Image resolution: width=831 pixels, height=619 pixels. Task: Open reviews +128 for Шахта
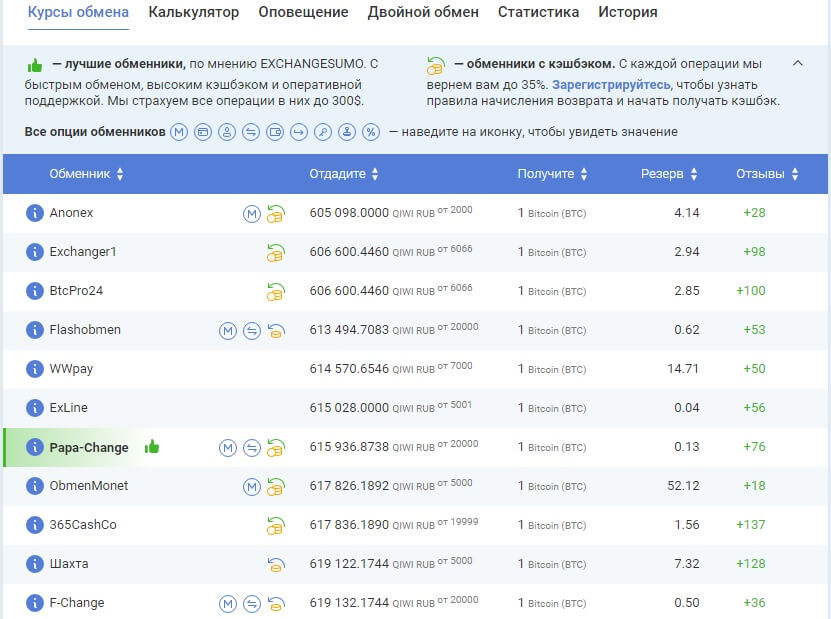point(750,564)
